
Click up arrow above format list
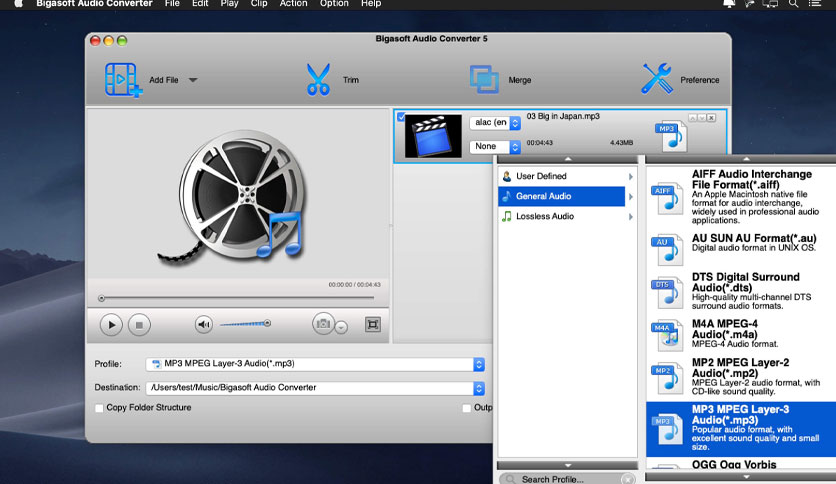[746, 159]
